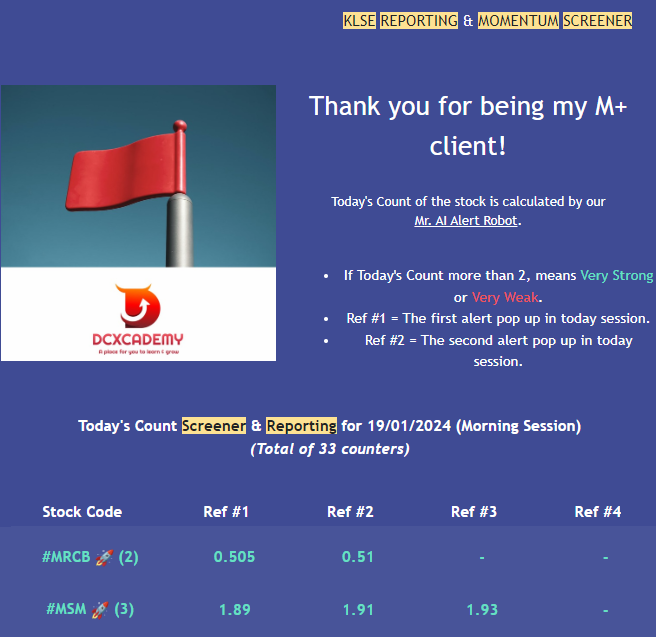Select the MRCB Ref #1 value 0.505
The height and width of the screenshot is (637, 656).
point(234,557)
